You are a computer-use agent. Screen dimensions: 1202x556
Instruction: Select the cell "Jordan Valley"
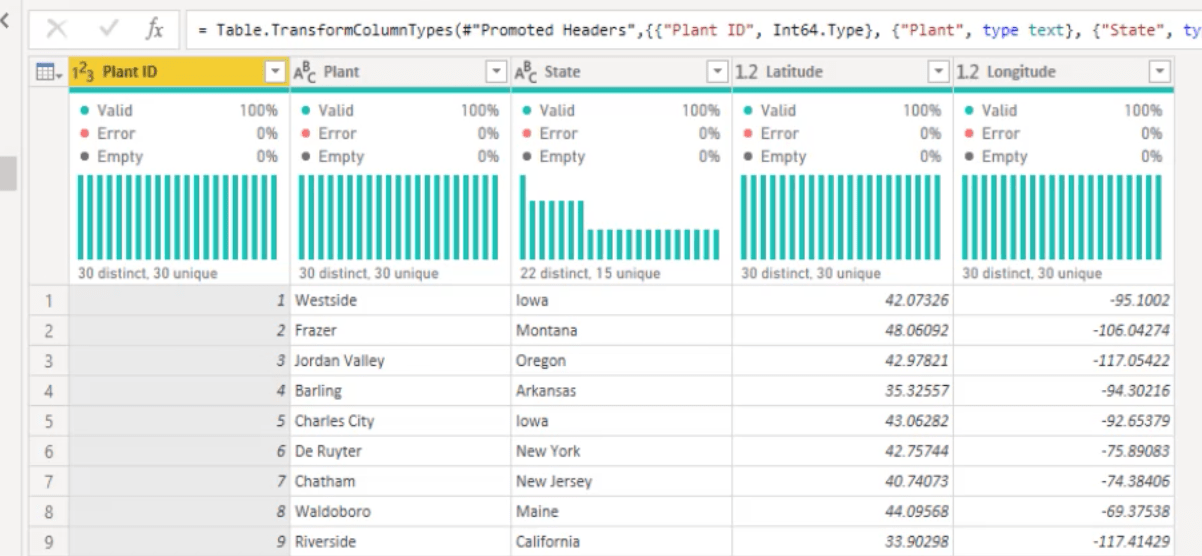400,360
